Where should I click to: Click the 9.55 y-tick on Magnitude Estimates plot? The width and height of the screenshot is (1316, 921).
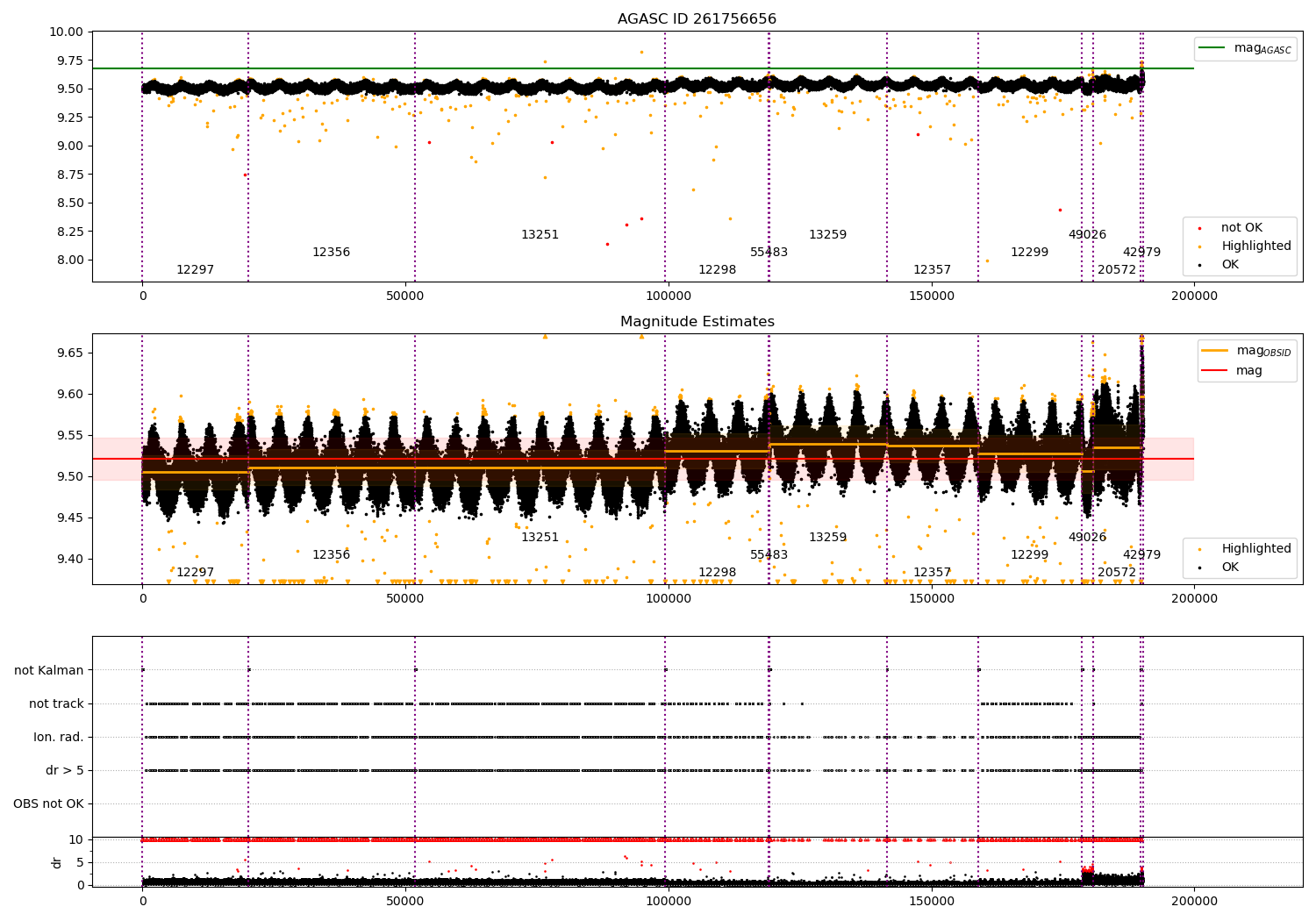pyautogui.click(x=69, y=435)
